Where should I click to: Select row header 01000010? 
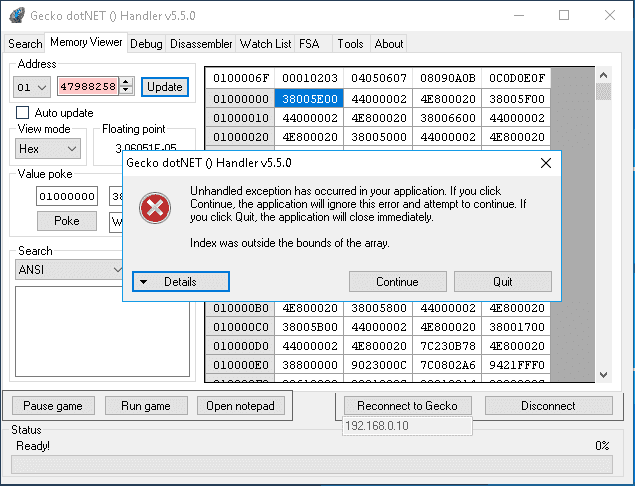pos(241,117)
